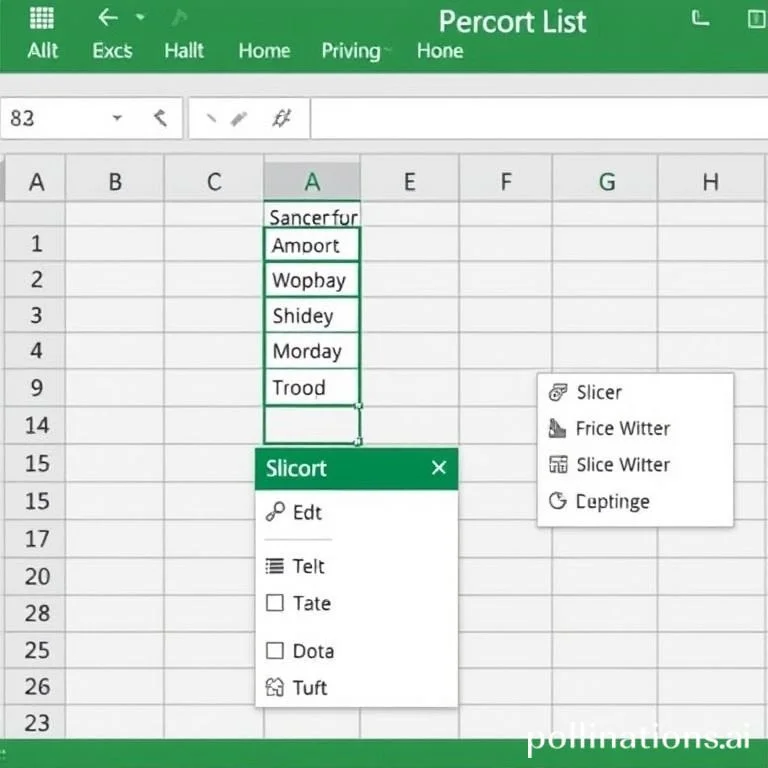Click the Ceptinge refresh icon
The height and width of the screenshot is (768, 768).
[558, 501]
